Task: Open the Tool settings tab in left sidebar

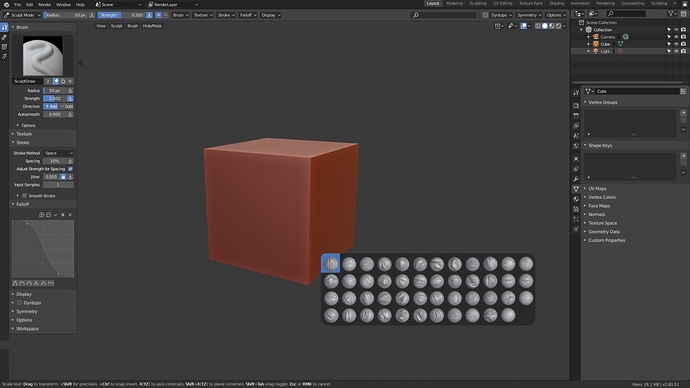Action: click(4, 27)
